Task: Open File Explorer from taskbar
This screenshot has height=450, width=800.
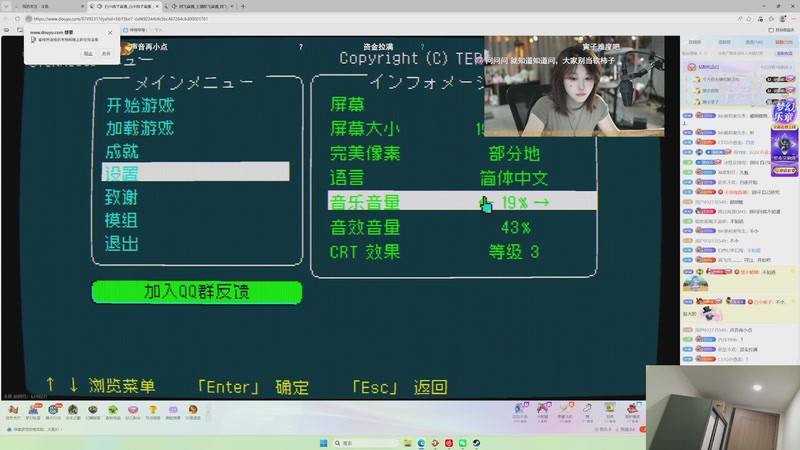Action: coord(408,443)
